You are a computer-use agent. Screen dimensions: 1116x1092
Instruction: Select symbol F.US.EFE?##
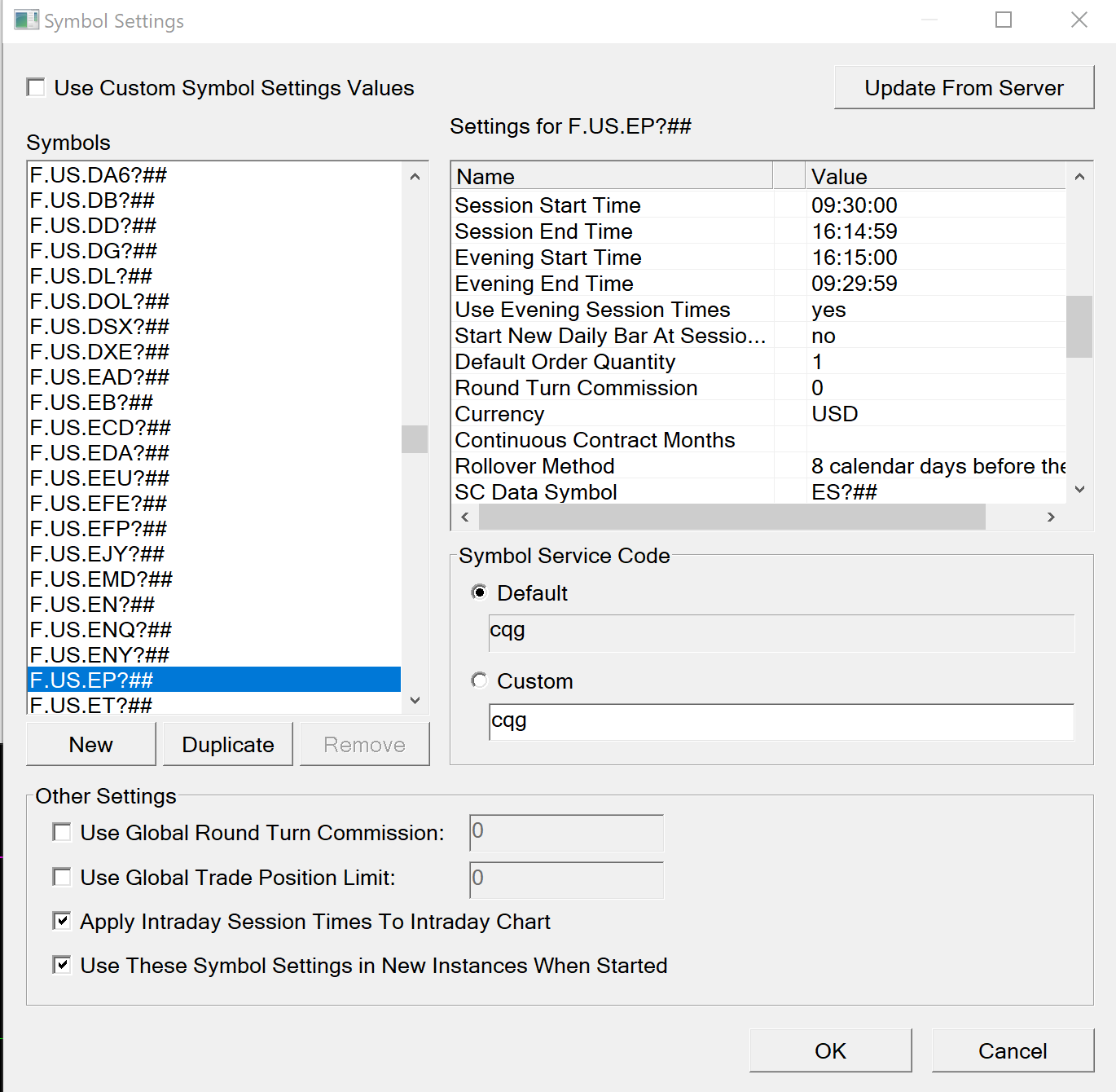214,504
